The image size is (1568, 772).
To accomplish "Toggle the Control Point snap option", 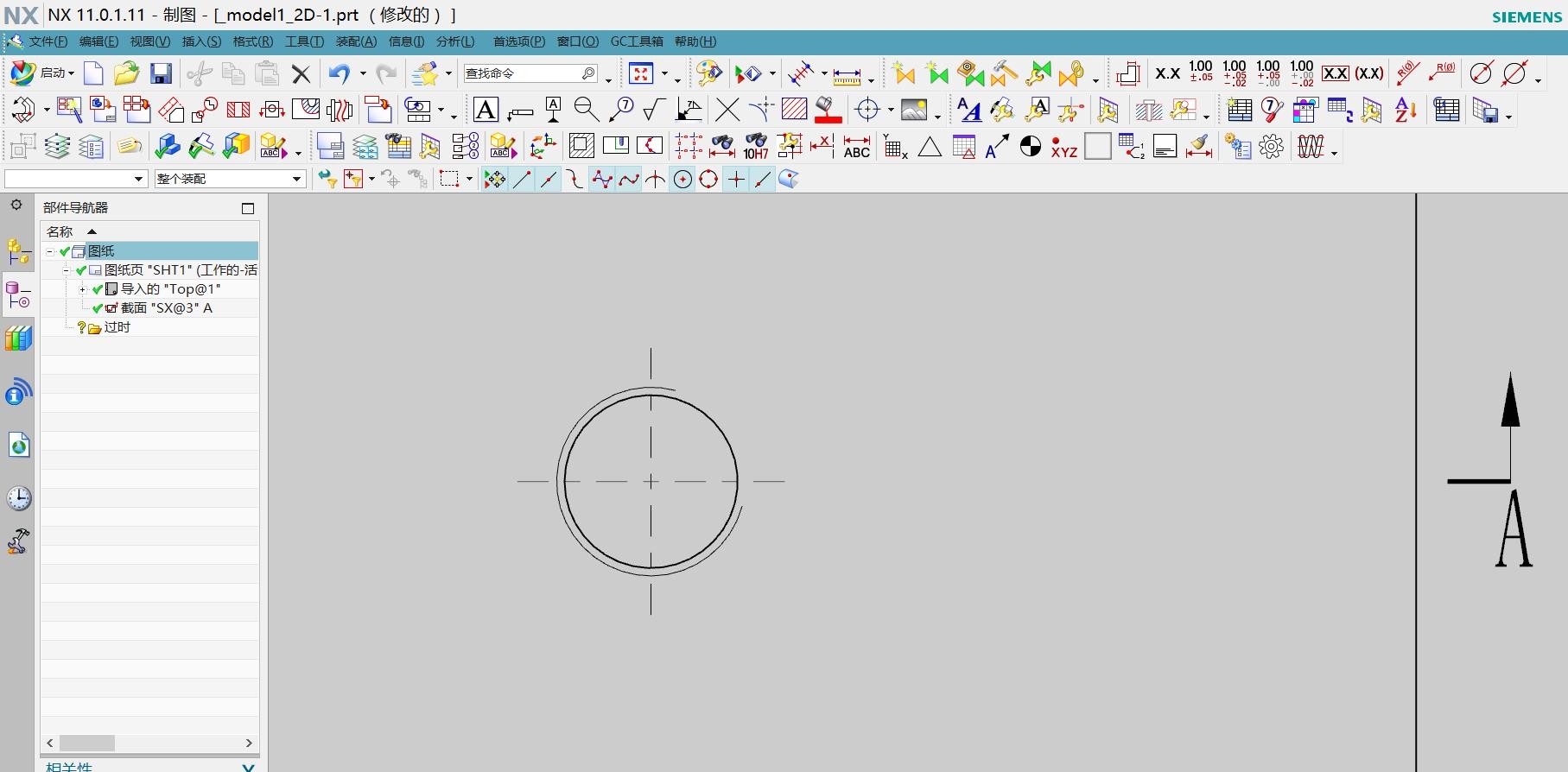I will pyautogui.click(x=575, y=179).
